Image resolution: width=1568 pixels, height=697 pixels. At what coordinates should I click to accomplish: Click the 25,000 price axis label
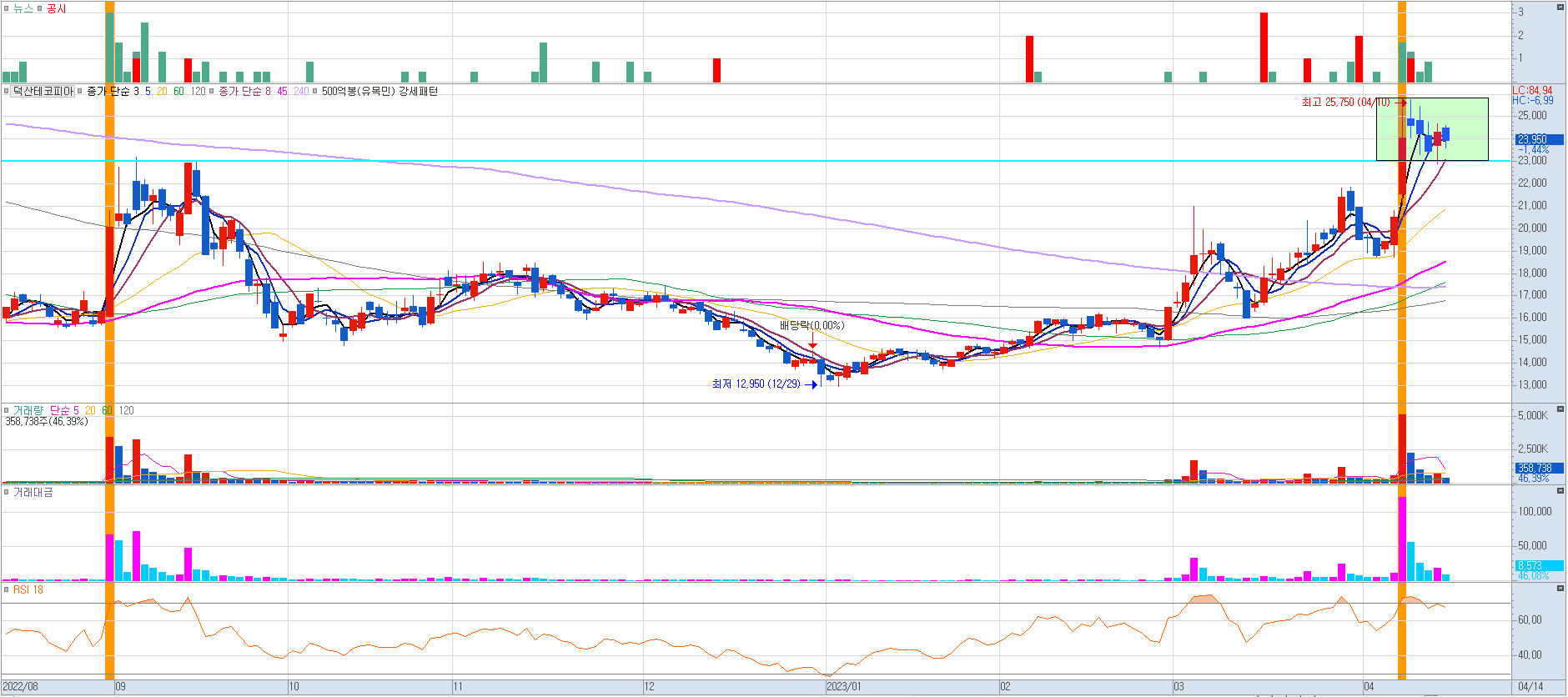click(1532, 116)
